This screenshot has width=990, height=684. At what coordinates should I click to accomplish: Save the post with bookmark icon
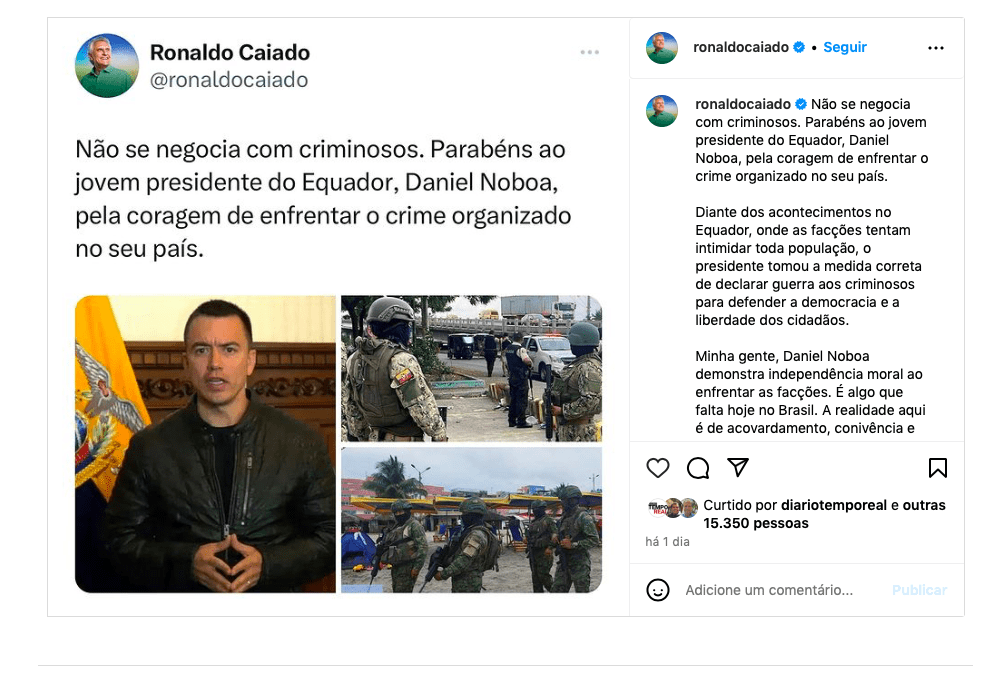[x=938, y=468]
